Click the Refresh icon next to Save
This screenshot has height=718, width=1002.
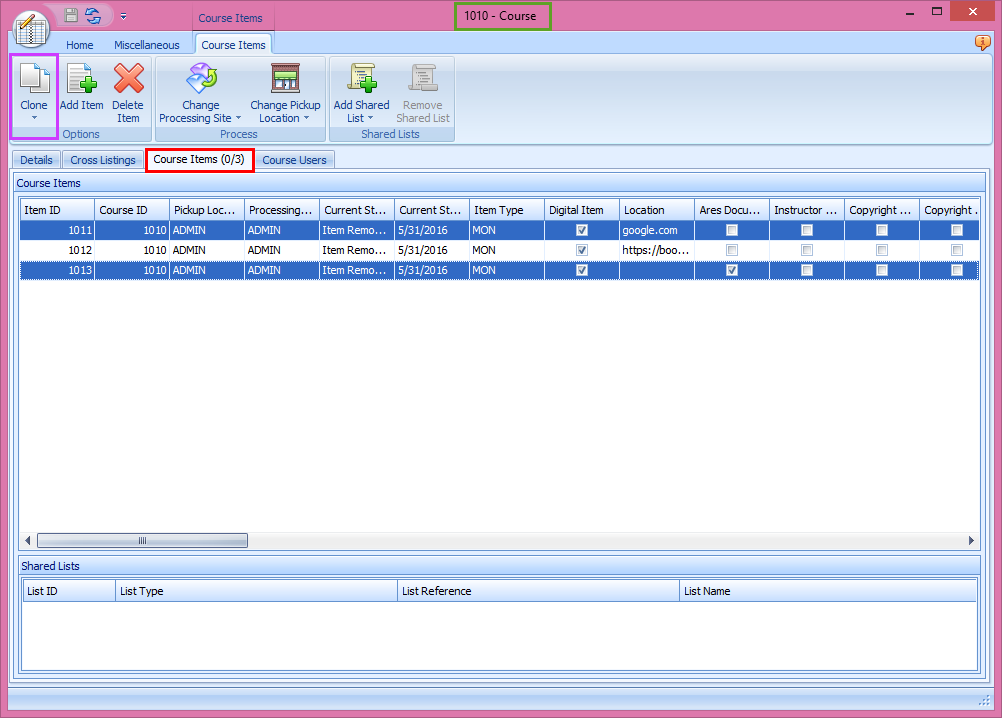click(91, 15)
